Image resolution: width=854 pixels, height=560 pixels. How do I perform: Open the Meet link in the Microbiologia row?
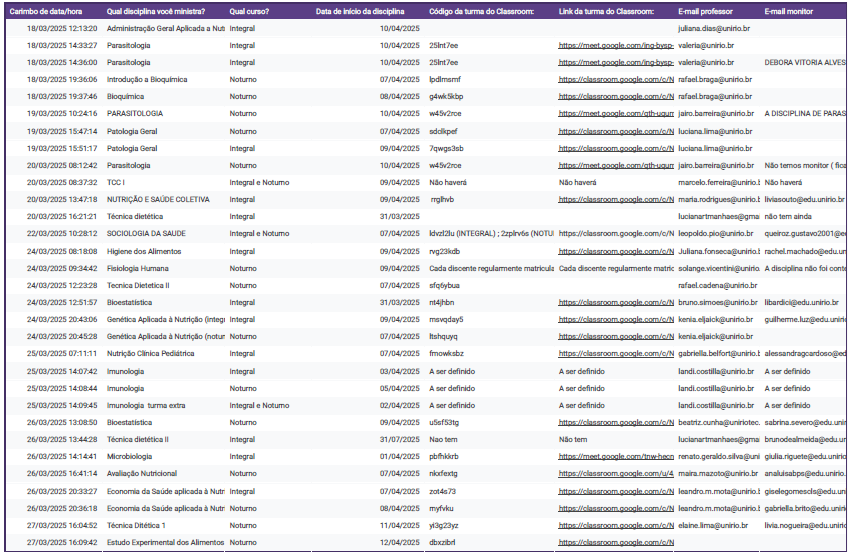tap(615, 457)
